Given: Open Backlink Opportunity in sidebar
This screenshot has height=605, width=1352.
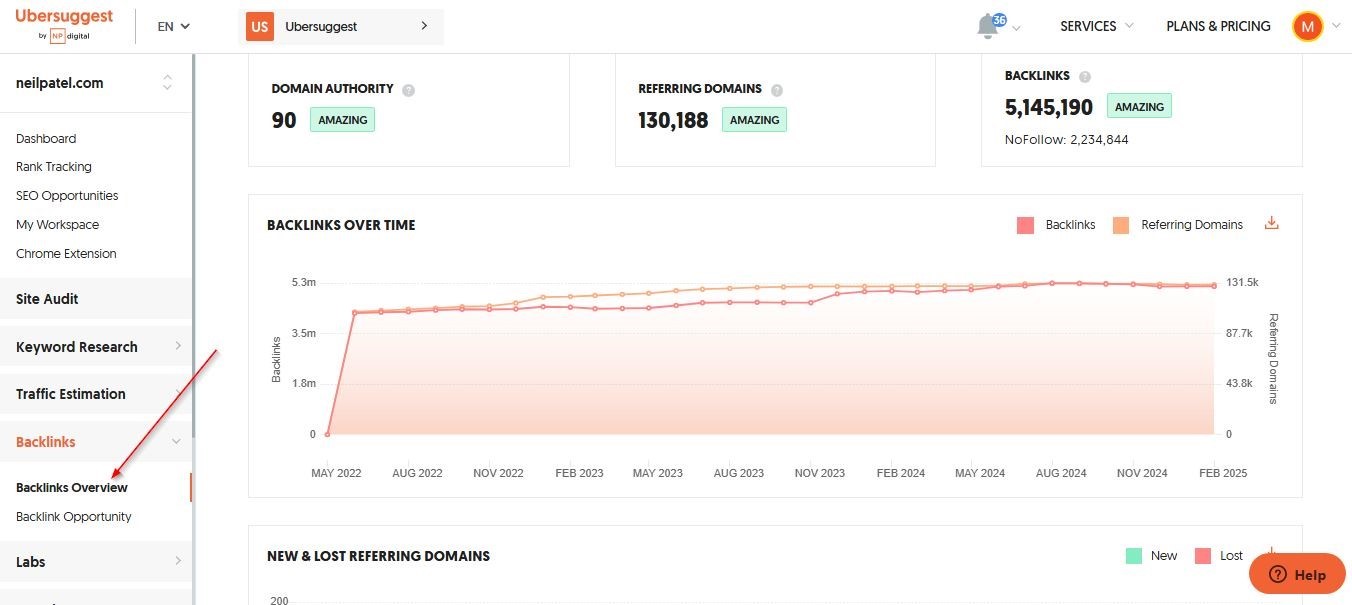Looking at the screenshot, I should (74, 517).
